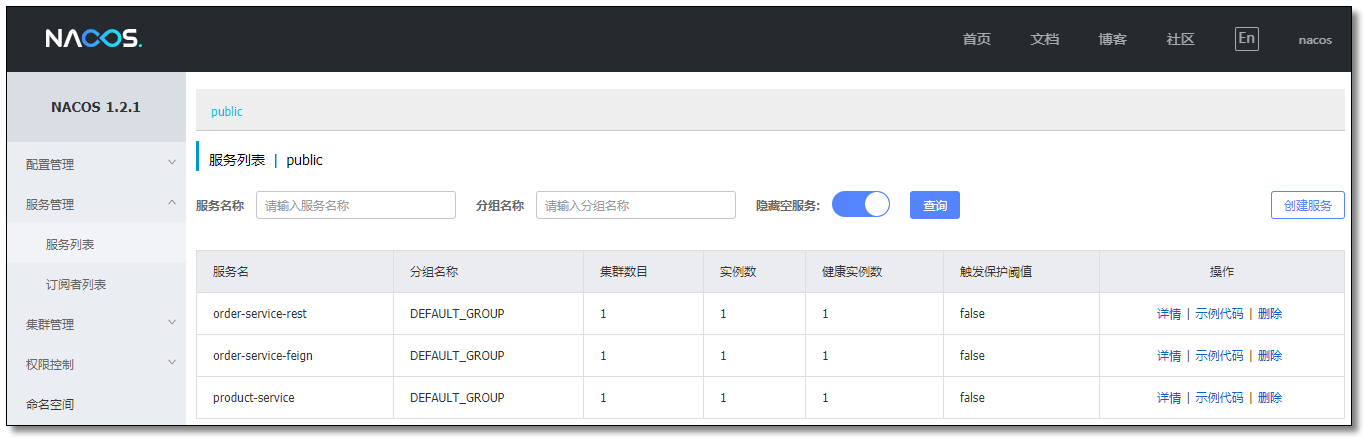Click the 创建服务 button
This screenshot has height=438, width=1364.
(1308, 205)
